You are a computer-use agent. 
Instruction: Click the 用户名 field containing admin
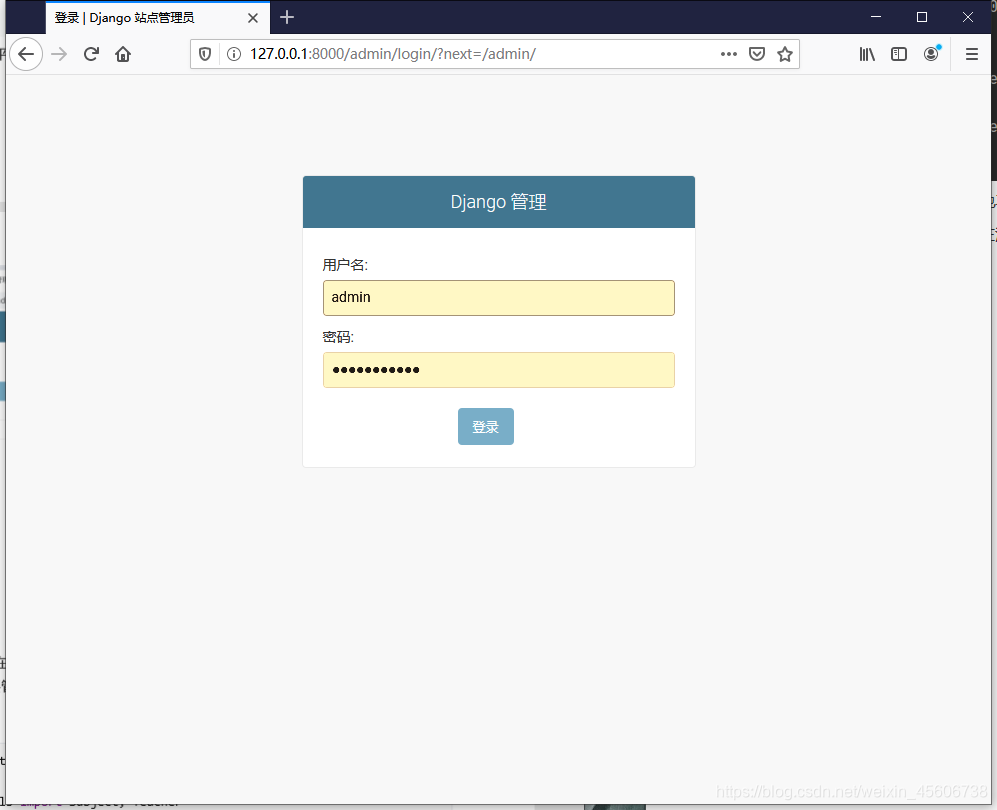[498, 298]
